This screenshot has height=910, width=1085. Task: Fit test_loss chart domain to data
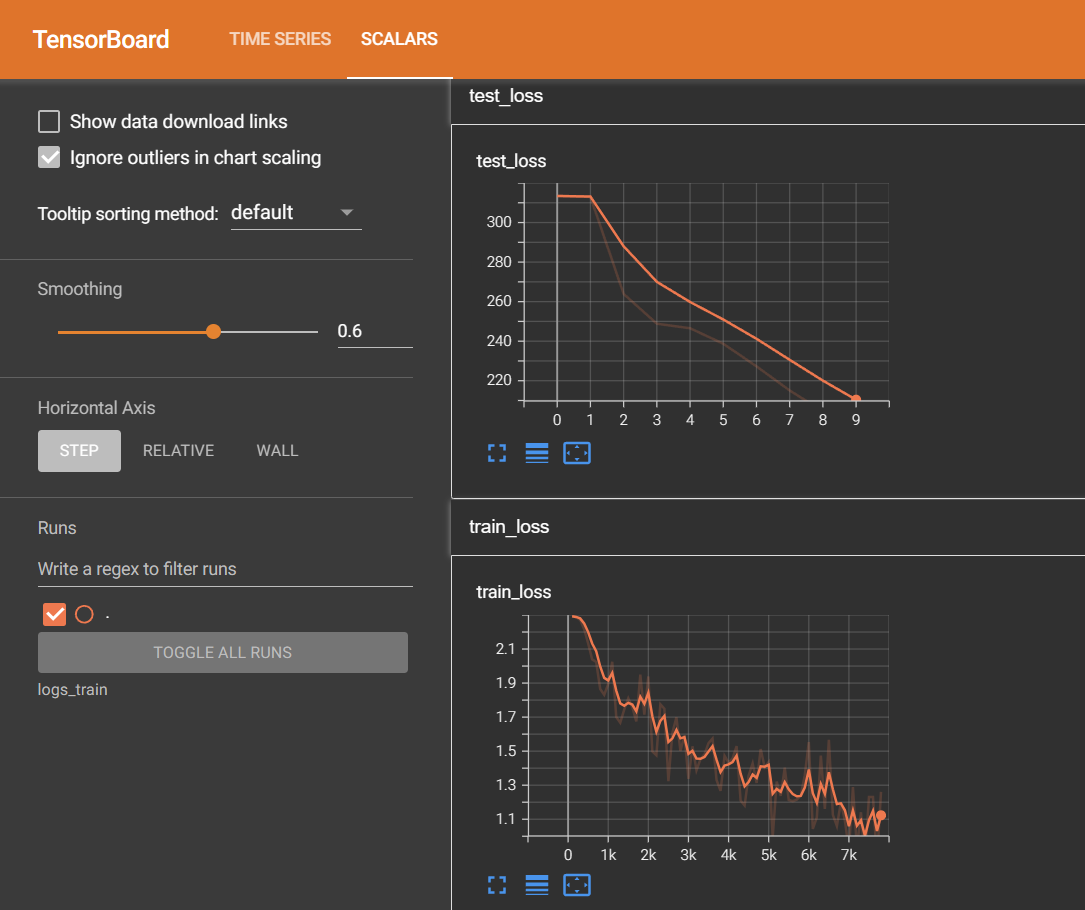[577, 453]
